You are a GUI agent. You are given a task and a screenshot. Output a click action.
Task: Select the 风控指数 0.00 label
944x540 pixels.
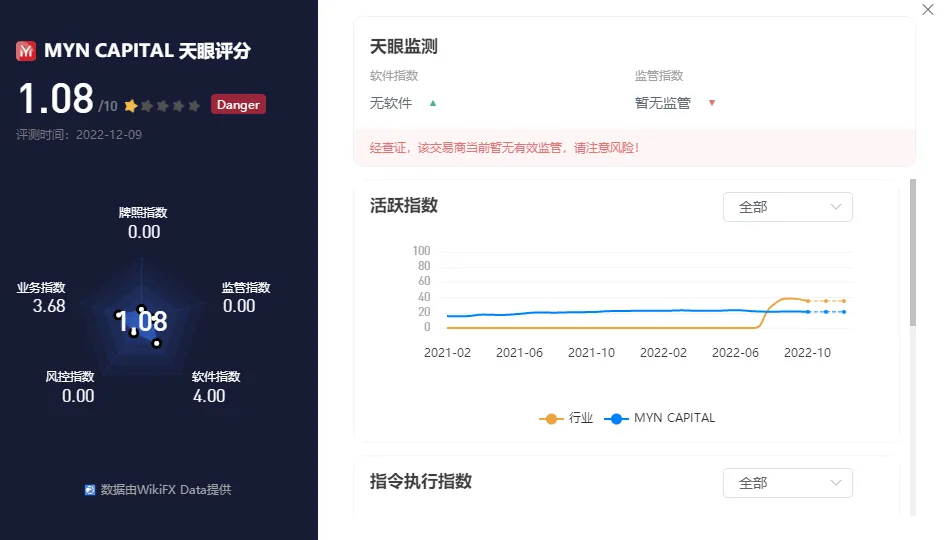tap(70, 386)
